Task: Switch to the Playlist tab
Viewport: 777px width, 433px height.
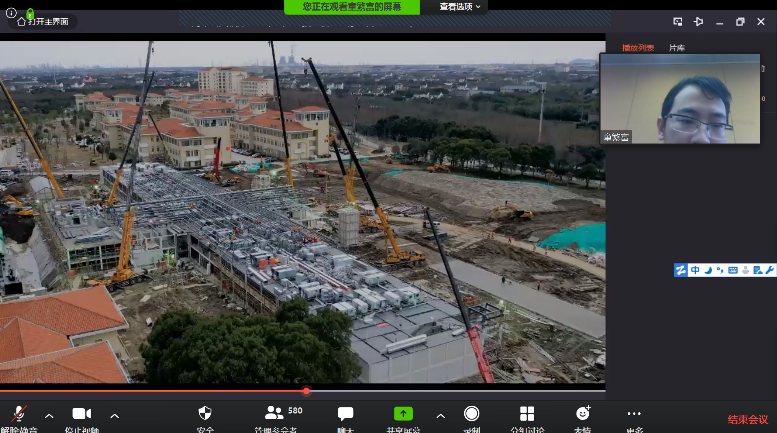Action: (x=637, y=47)
